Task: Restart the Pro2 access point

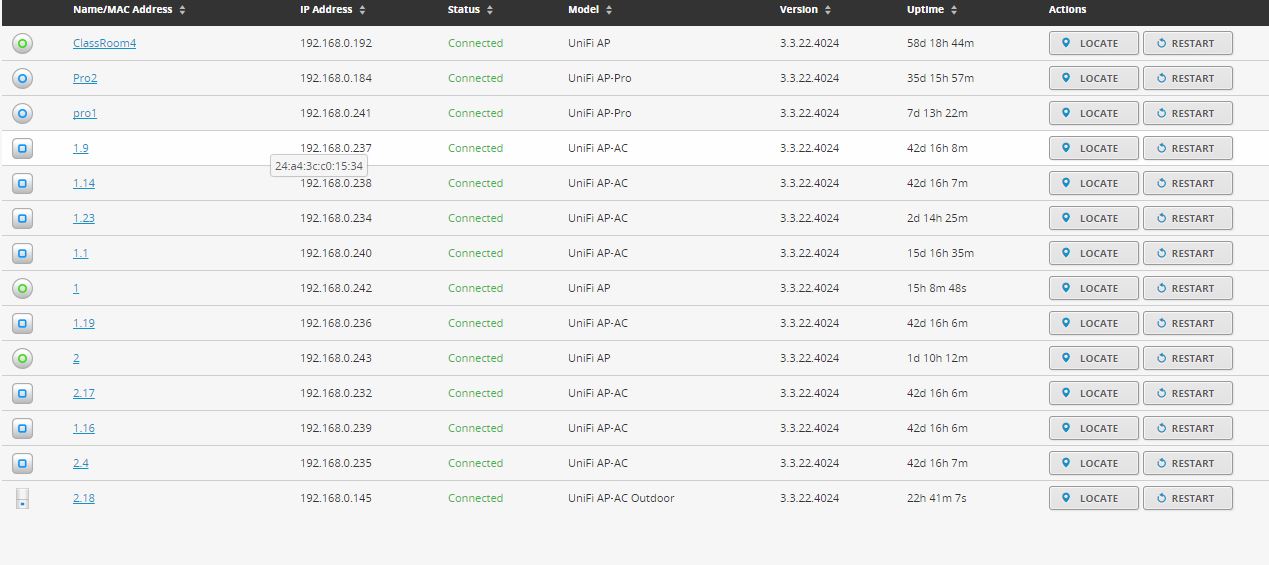Action: point(1187,79)
